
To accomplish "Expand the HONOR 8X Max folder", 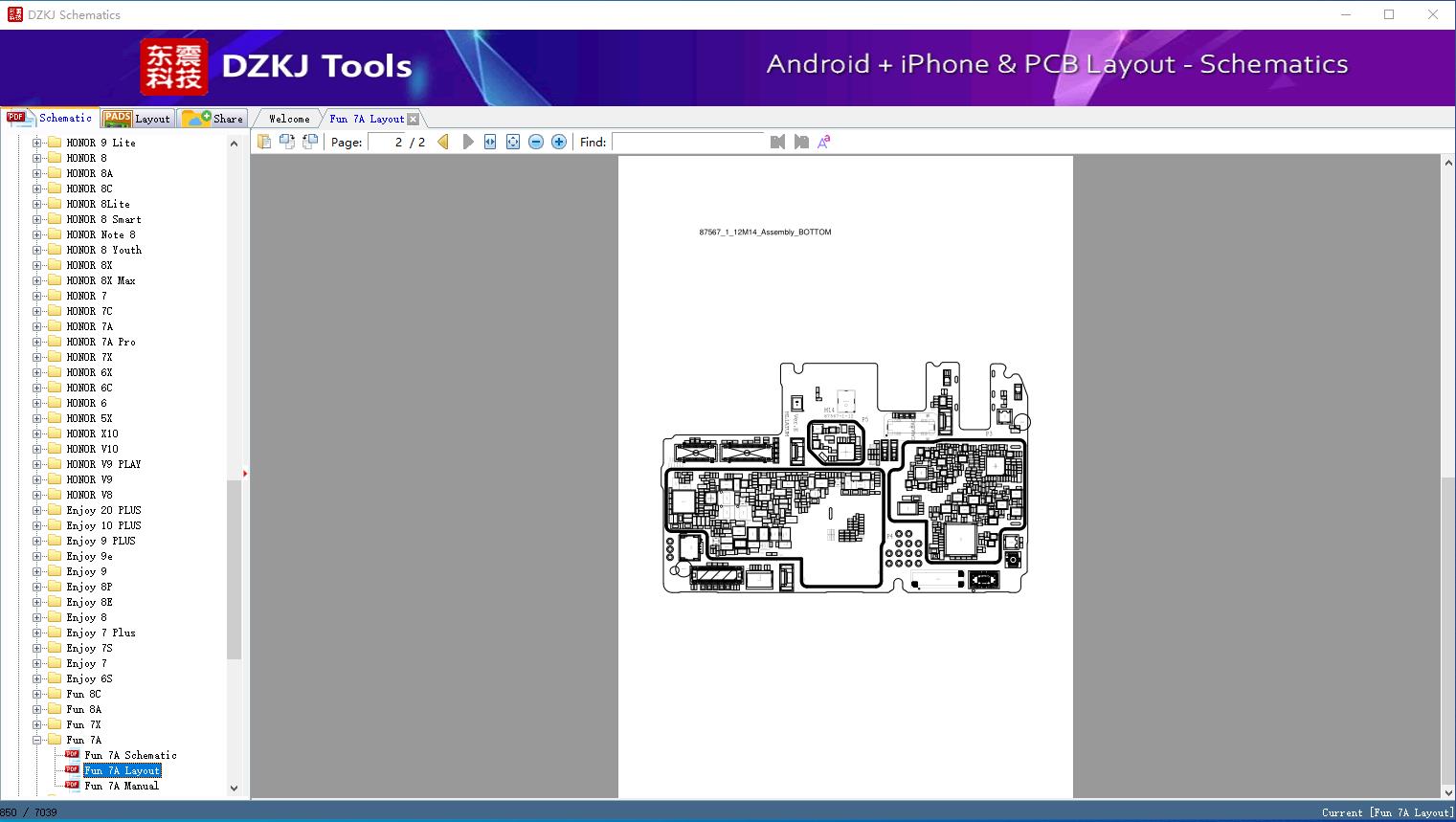I will tap(36, 280).
